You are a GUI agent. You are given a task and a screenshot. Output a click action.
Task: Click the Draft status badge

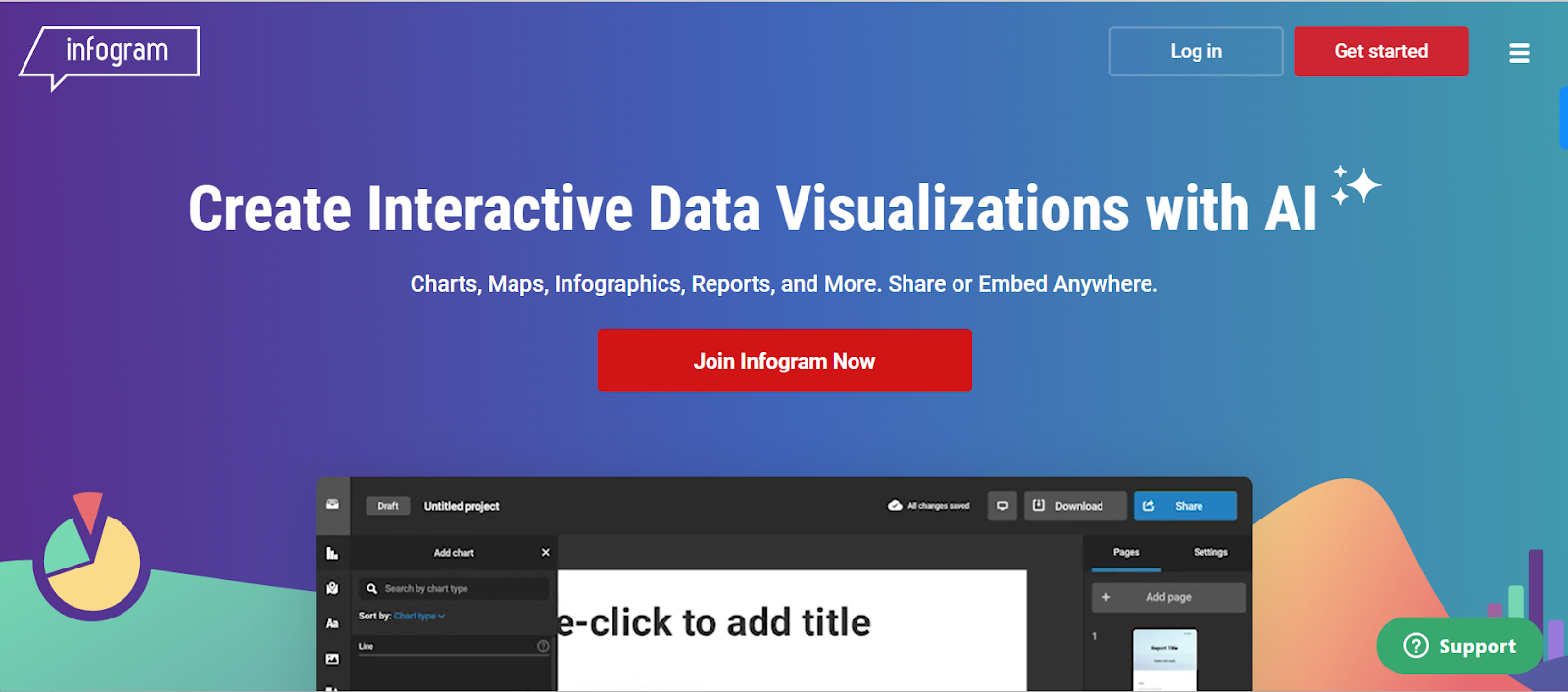(x=388, y=506)
